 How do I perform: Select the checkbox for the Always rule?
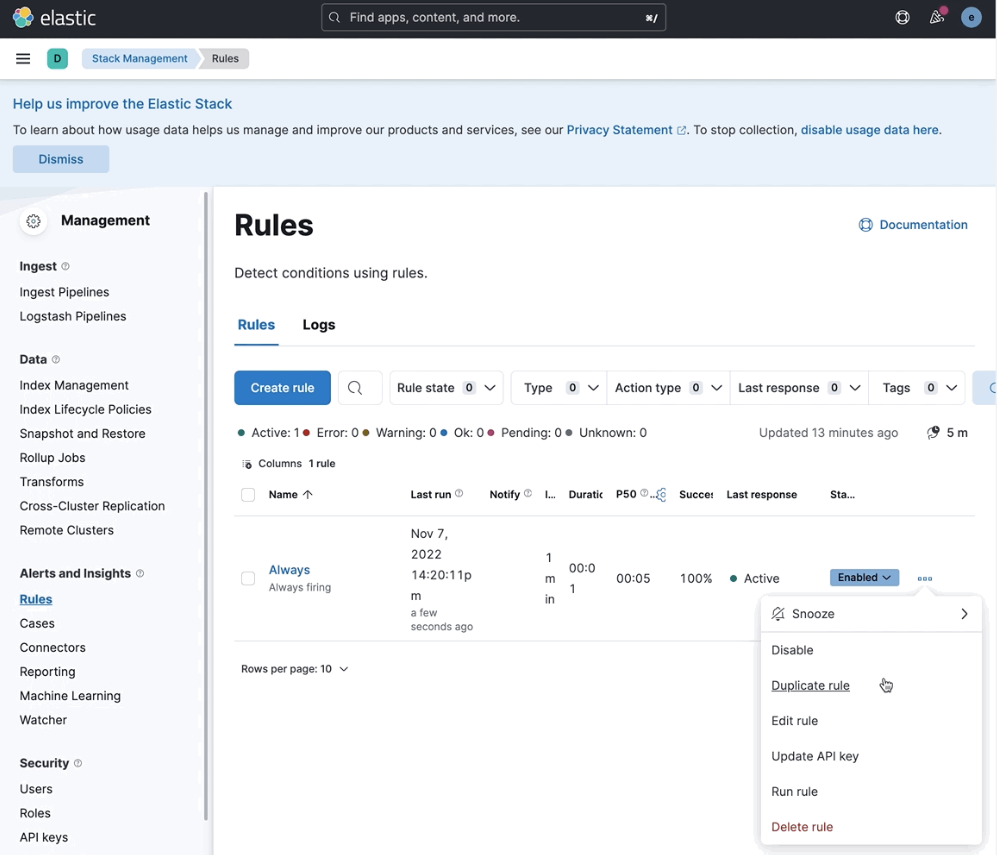coord(247,578)
